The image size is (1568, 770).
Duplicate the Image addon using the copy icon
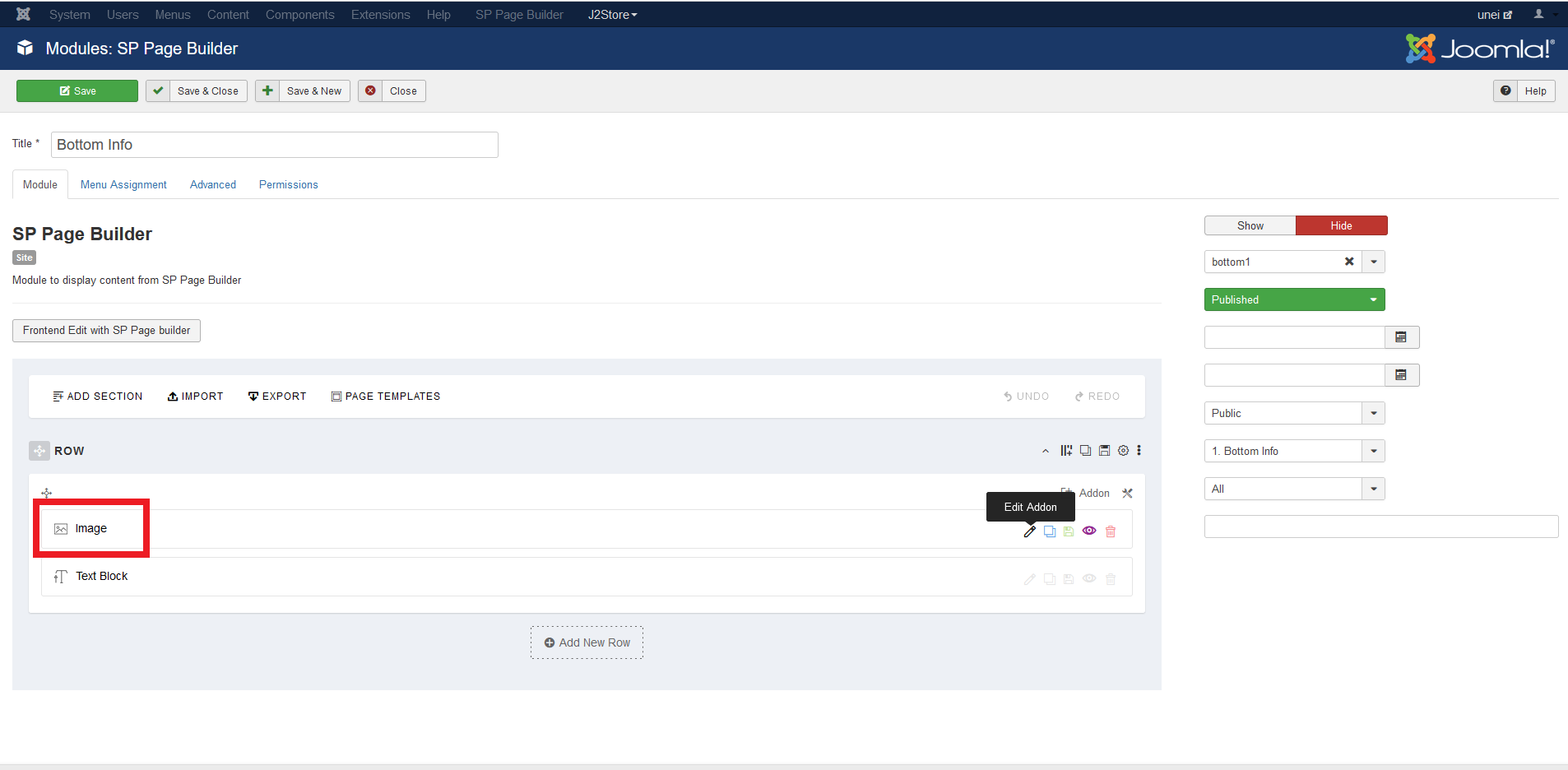[1050, 531]
